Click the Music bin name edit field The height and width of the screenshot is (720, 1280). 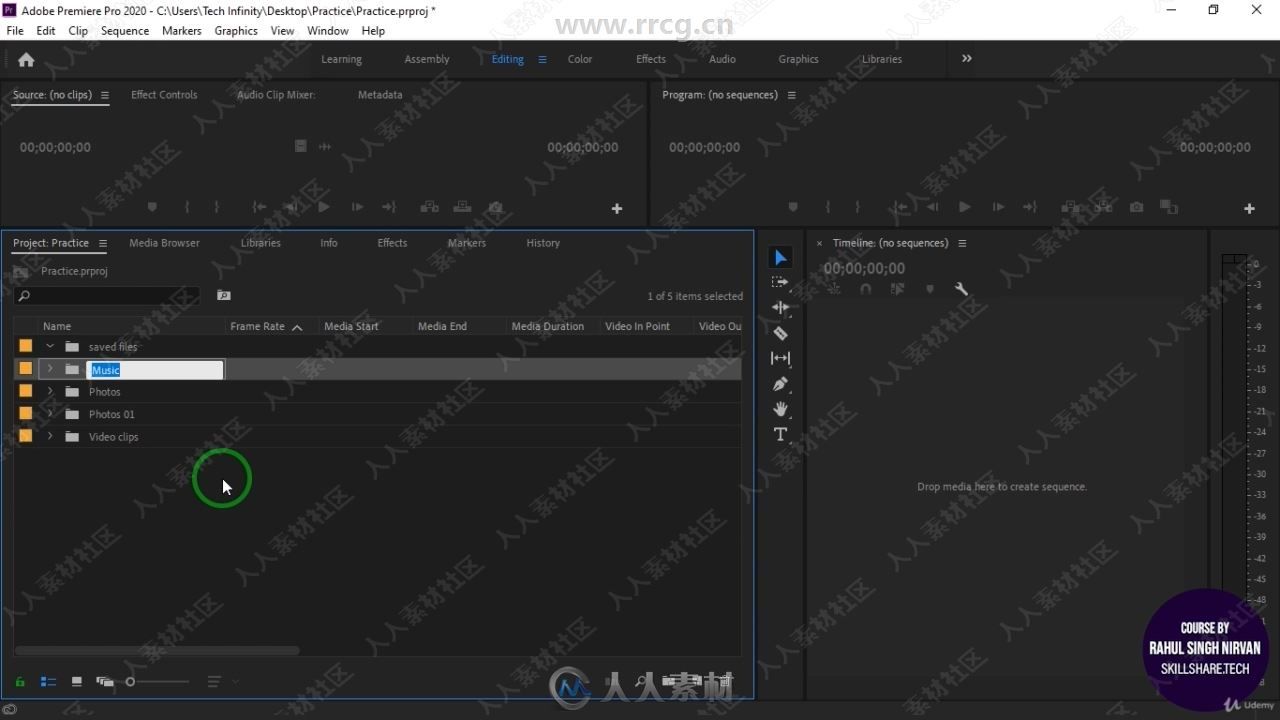pyautogui.click(x=155, y=370)
